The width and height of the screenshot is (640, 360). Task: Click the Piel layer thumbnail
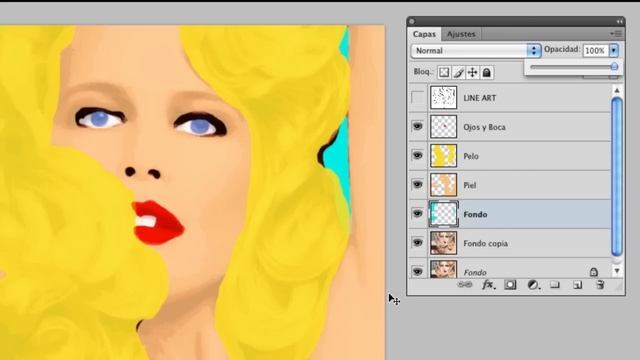pos(443,184)
